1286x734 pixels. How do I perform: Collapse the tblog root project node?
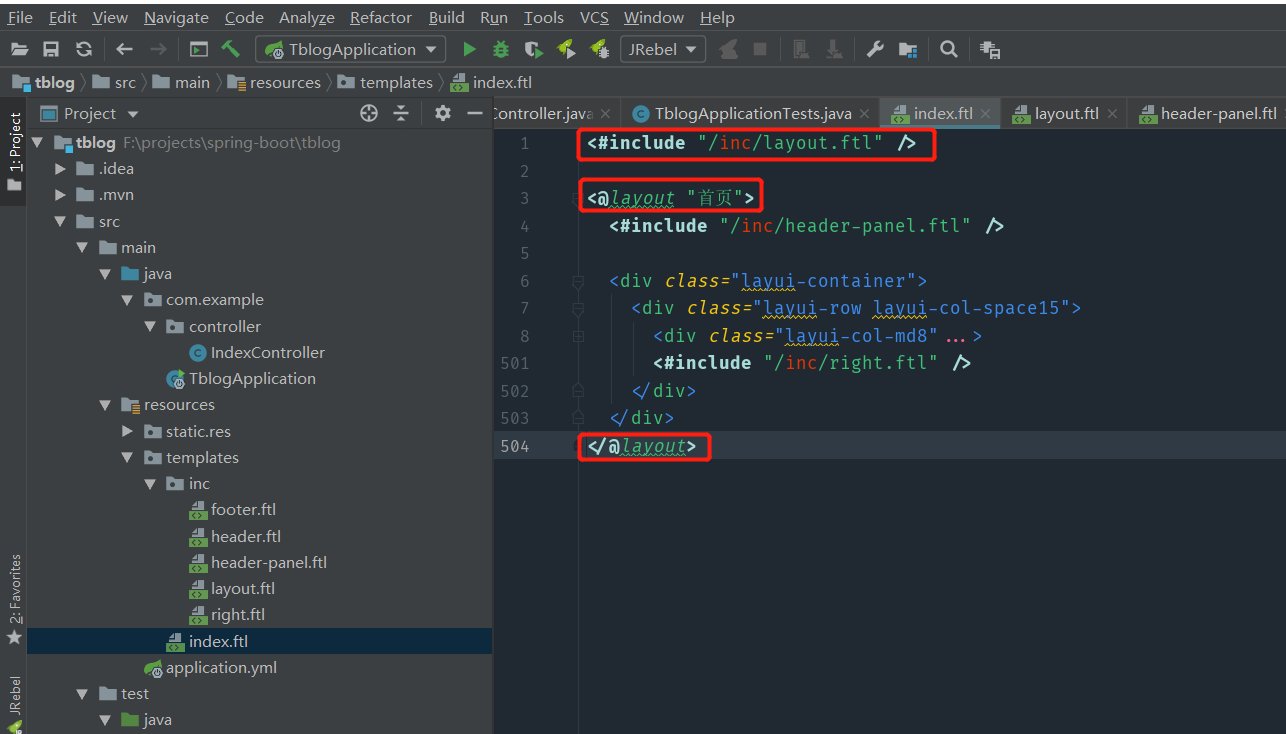pyautogui.click(x=38, y=143)
